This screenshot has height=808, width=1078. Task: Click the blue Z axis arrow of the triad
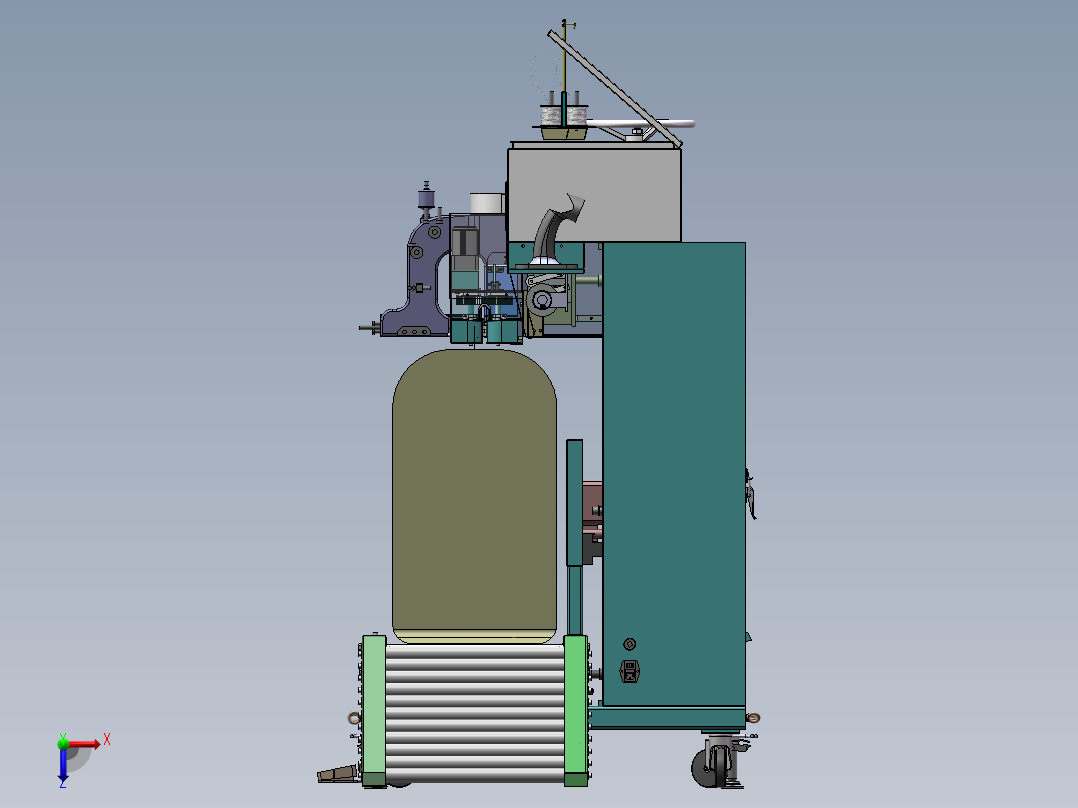pos(63,765)
